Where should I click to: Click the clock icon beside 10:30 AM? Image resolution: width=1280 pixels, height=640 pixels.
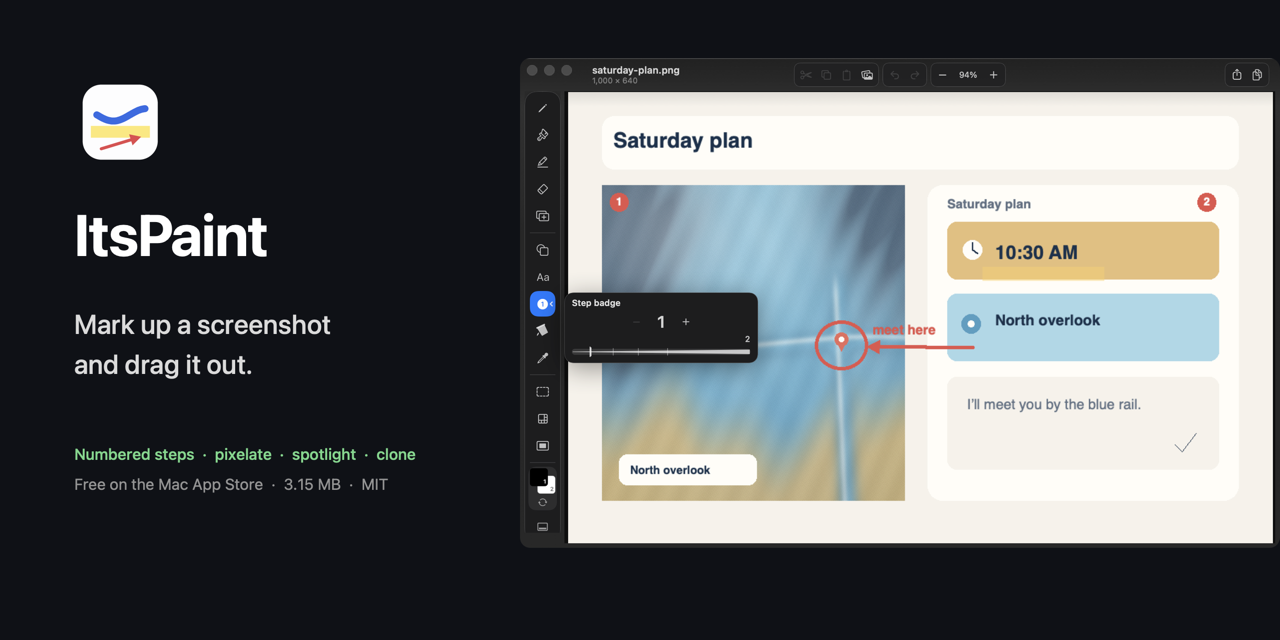coord(972,250)
